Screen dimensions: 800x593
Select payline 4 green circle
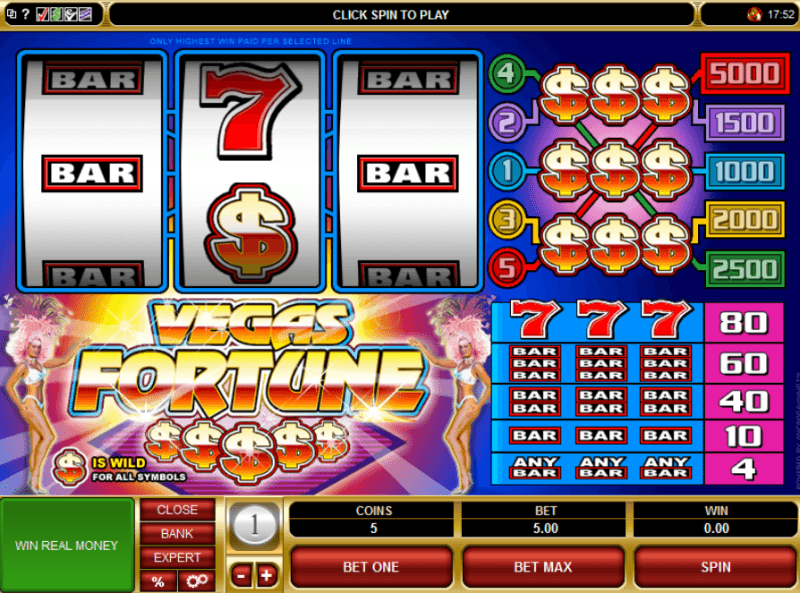[506, 73]
